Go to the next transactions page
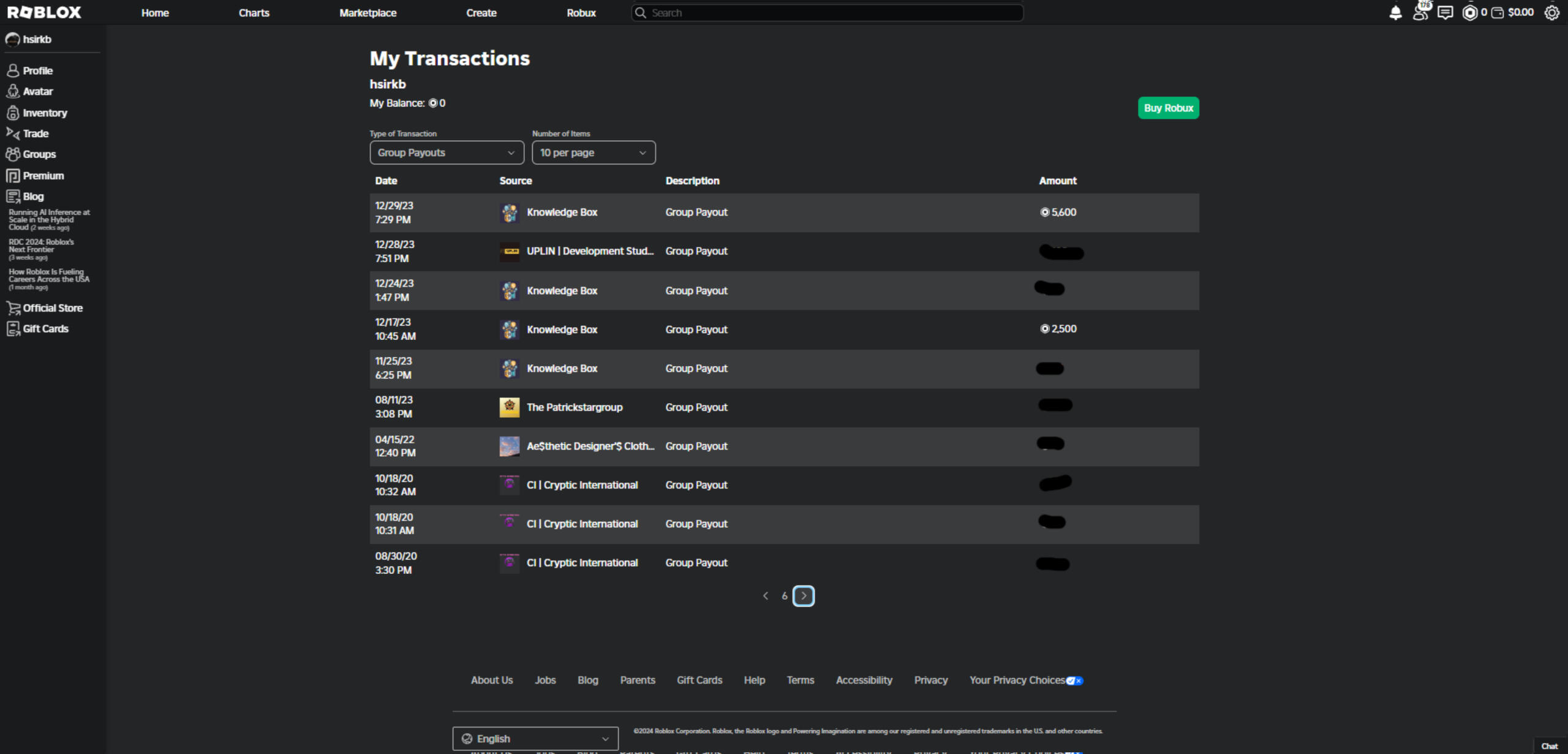 click(804, 596)
